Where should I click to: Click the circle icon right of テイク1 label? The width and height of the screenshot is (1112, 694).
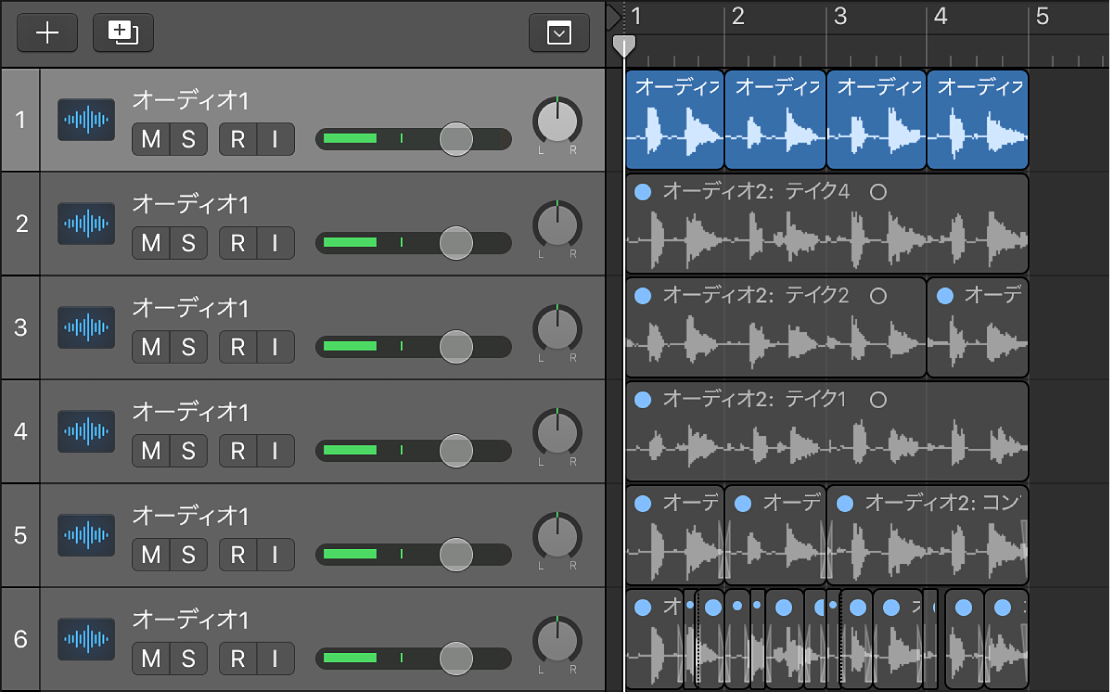(x=878, y=400)
